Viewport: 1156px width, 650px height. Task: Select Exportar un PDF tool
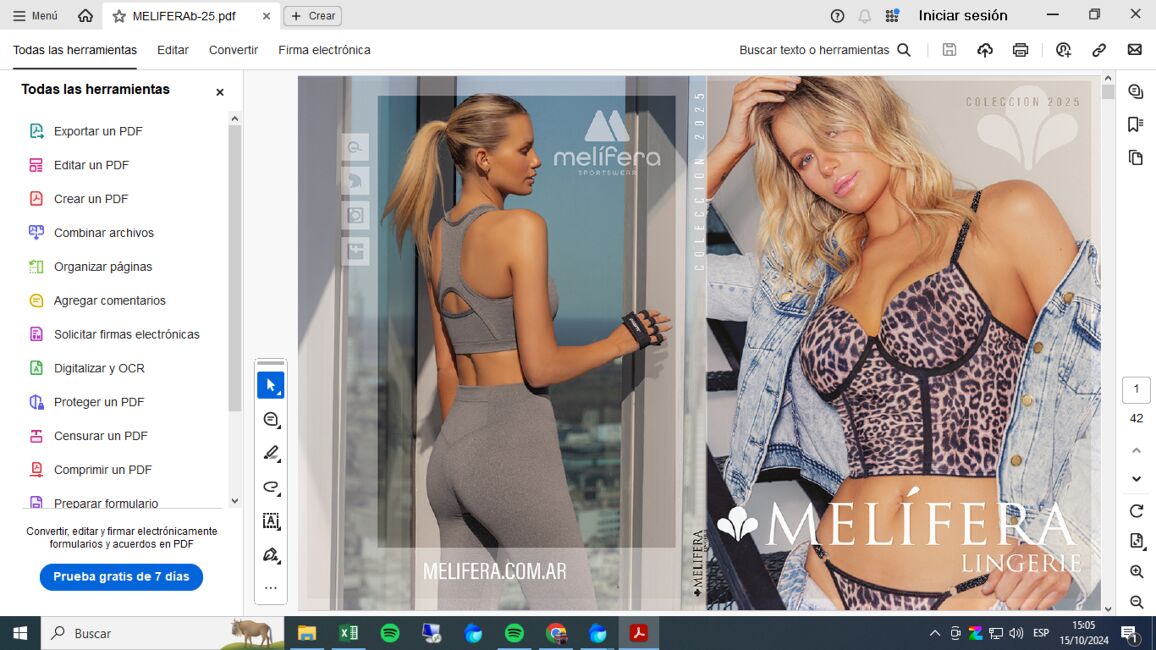[x=98, y=131]
